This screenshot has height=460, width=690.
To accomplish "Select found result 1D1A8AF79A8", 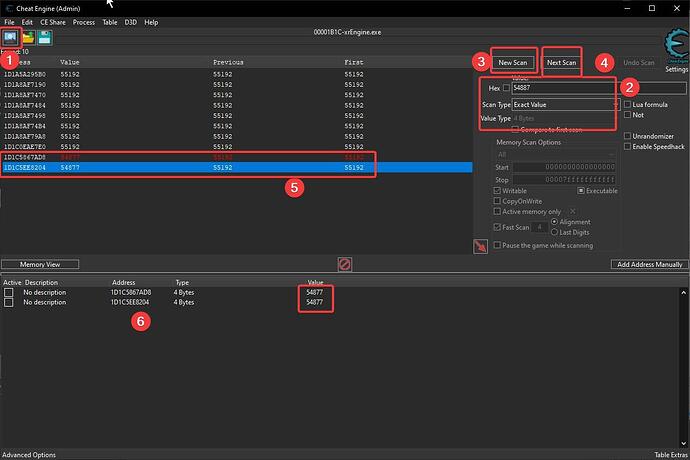I will [236, 136].
